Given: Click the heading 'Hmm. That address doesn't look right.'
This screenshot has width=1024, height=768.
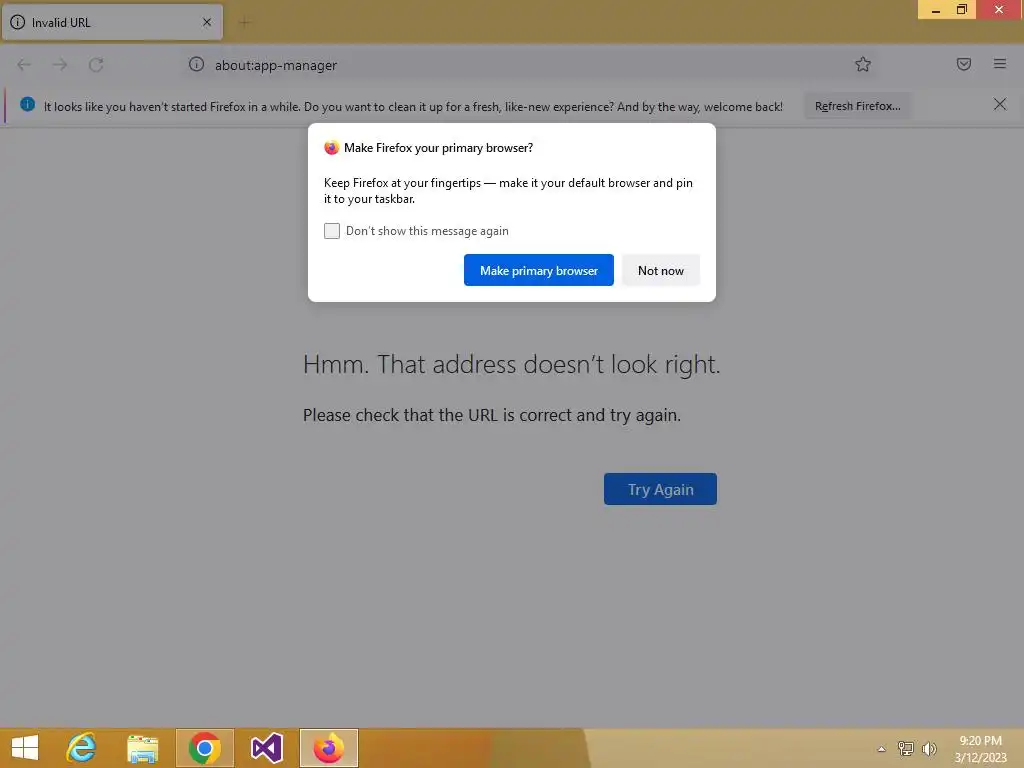Looking at the screenshot, I should (x=511, y=364).
